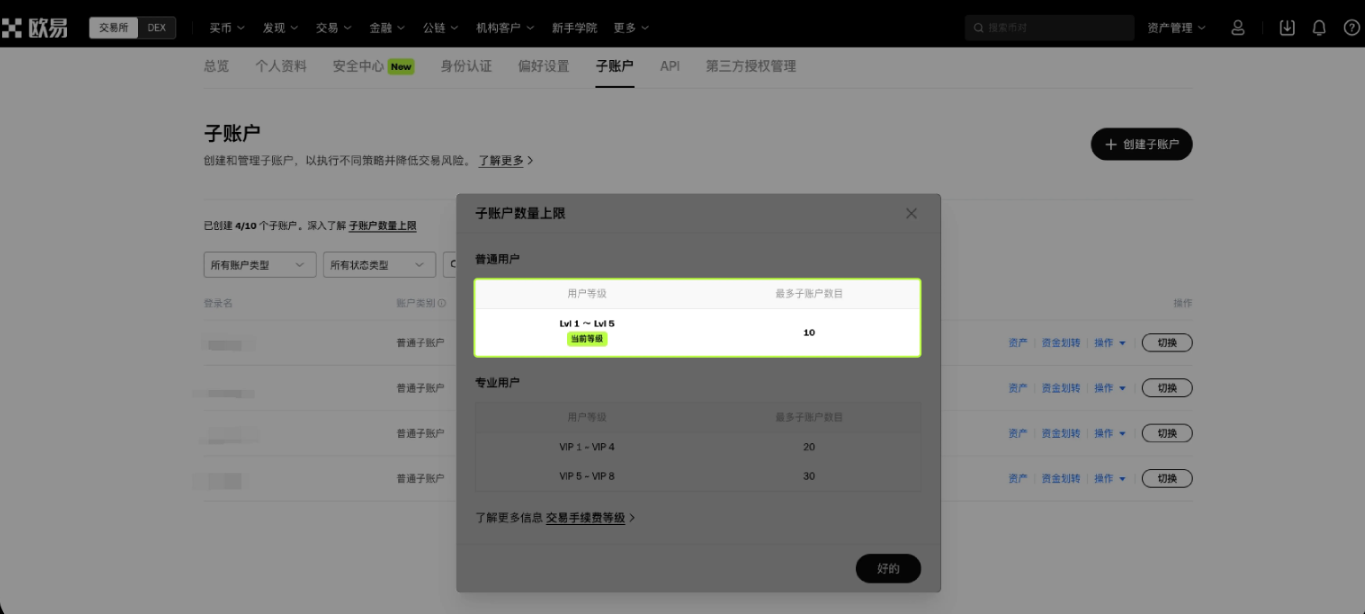The image size is (1365, 614).
Task: Open the 所有状态类型 dropdown
Action: [379, 264]
